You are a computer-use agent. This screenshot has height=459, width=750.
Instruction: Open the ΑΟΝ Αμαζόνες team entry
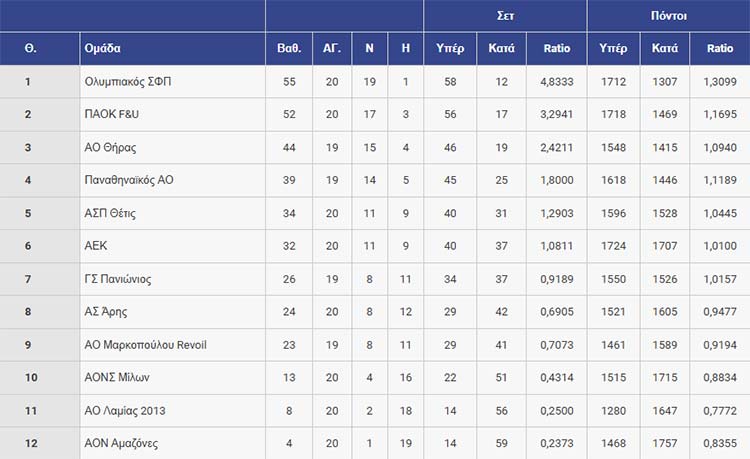click(121, 443)
